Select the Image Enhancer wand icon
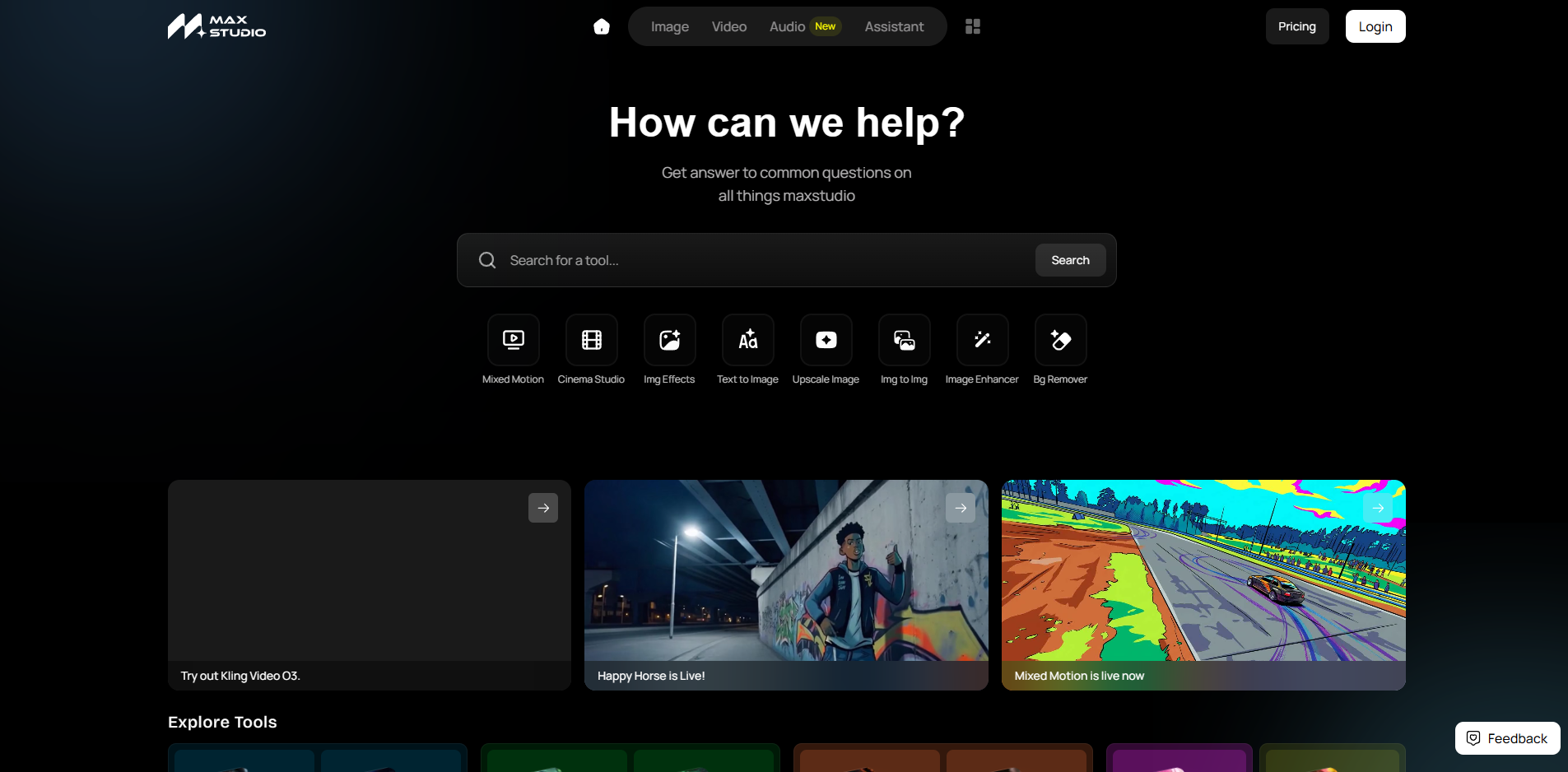Image resolution: width=1568 pixels, height=772 pixels. click(983, 340)
